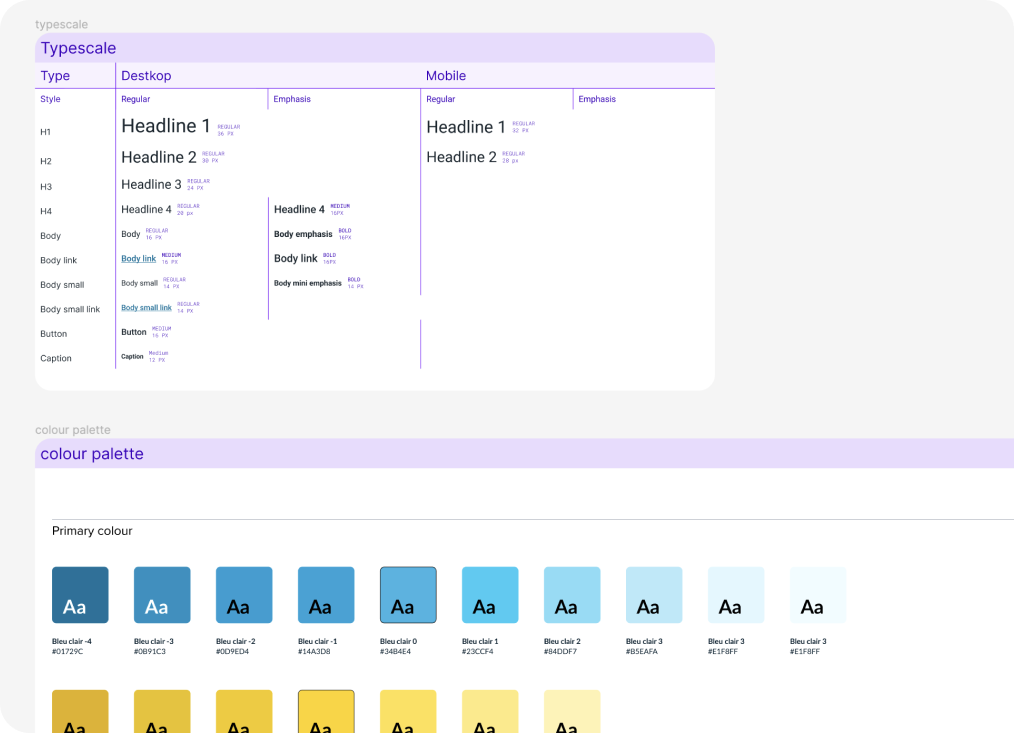Select the purple Typescale title bar
This screenshot has width=1014, height=733.
point(375,48)
